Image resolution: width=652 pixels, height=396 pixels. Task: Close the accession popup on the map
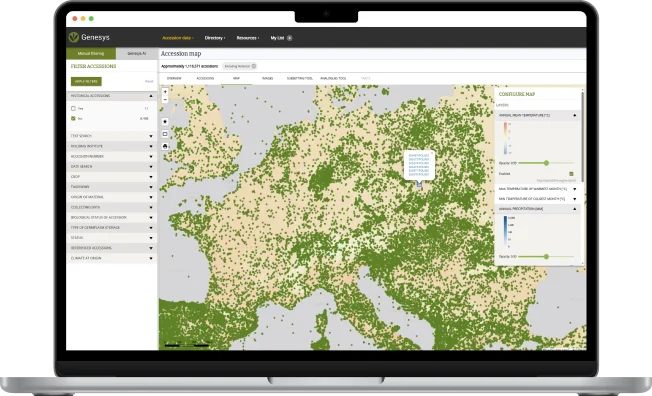click(432, 153)
